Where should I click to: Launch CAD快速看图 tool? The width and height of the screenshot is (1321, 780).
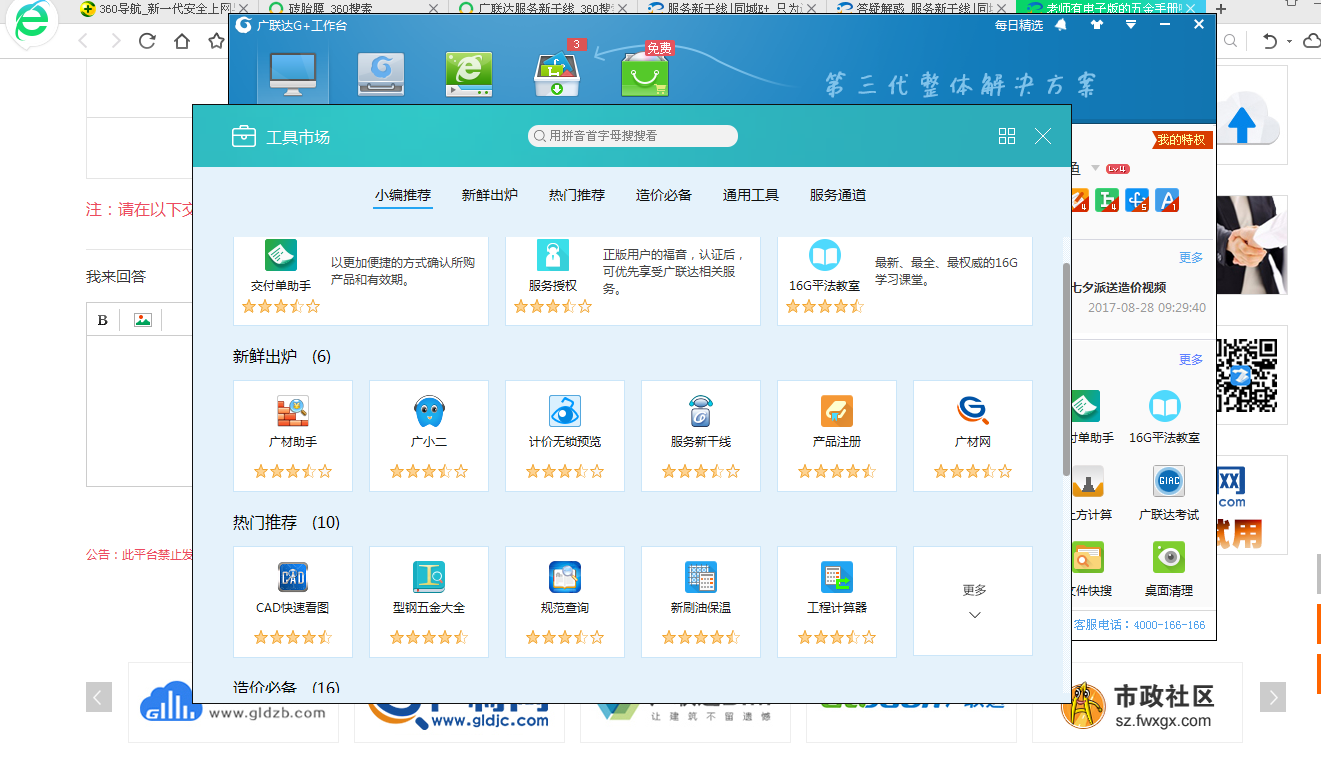click(293, 601)
